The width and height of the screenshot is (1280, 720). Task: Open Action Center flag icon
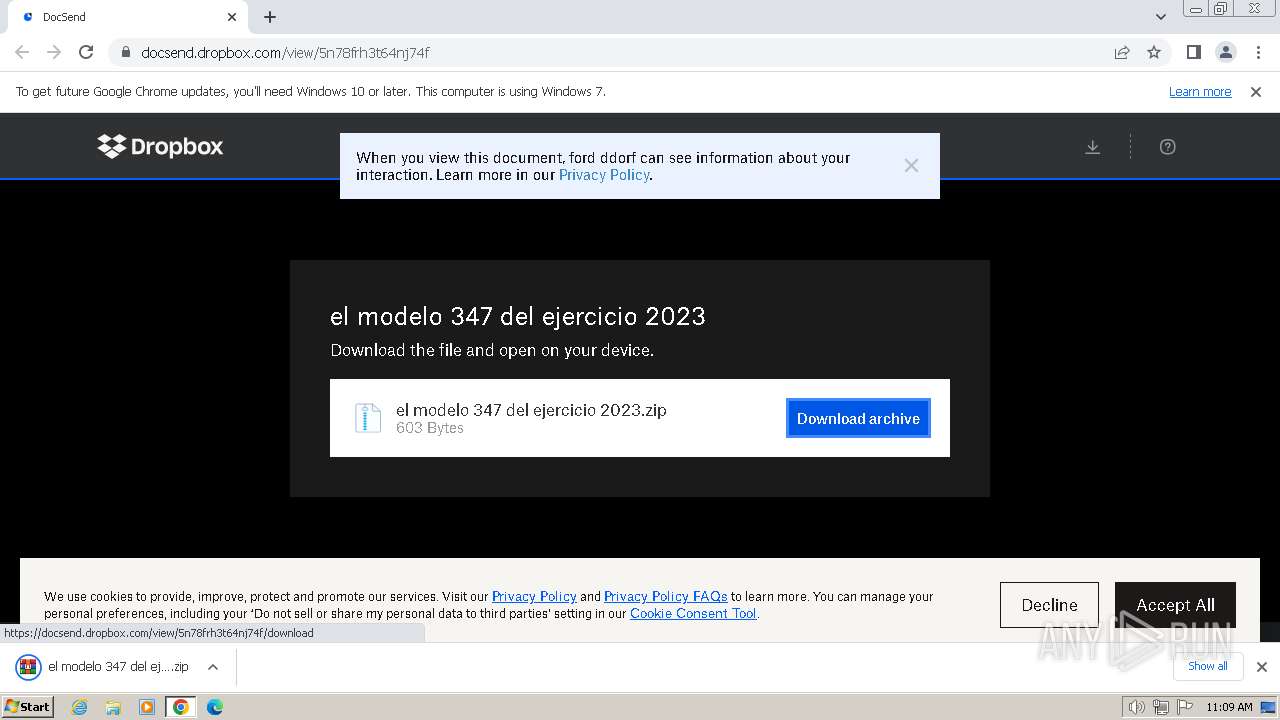pos(1184,707)
